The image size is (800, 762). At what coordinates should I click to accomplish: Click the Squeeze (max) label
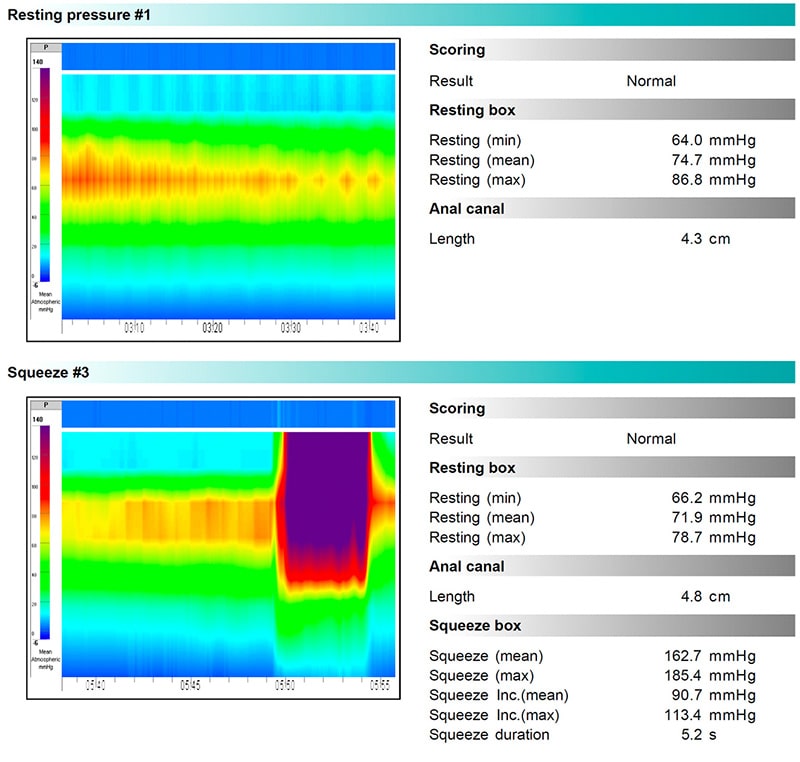pyautogui.click(x=481, y=675)
